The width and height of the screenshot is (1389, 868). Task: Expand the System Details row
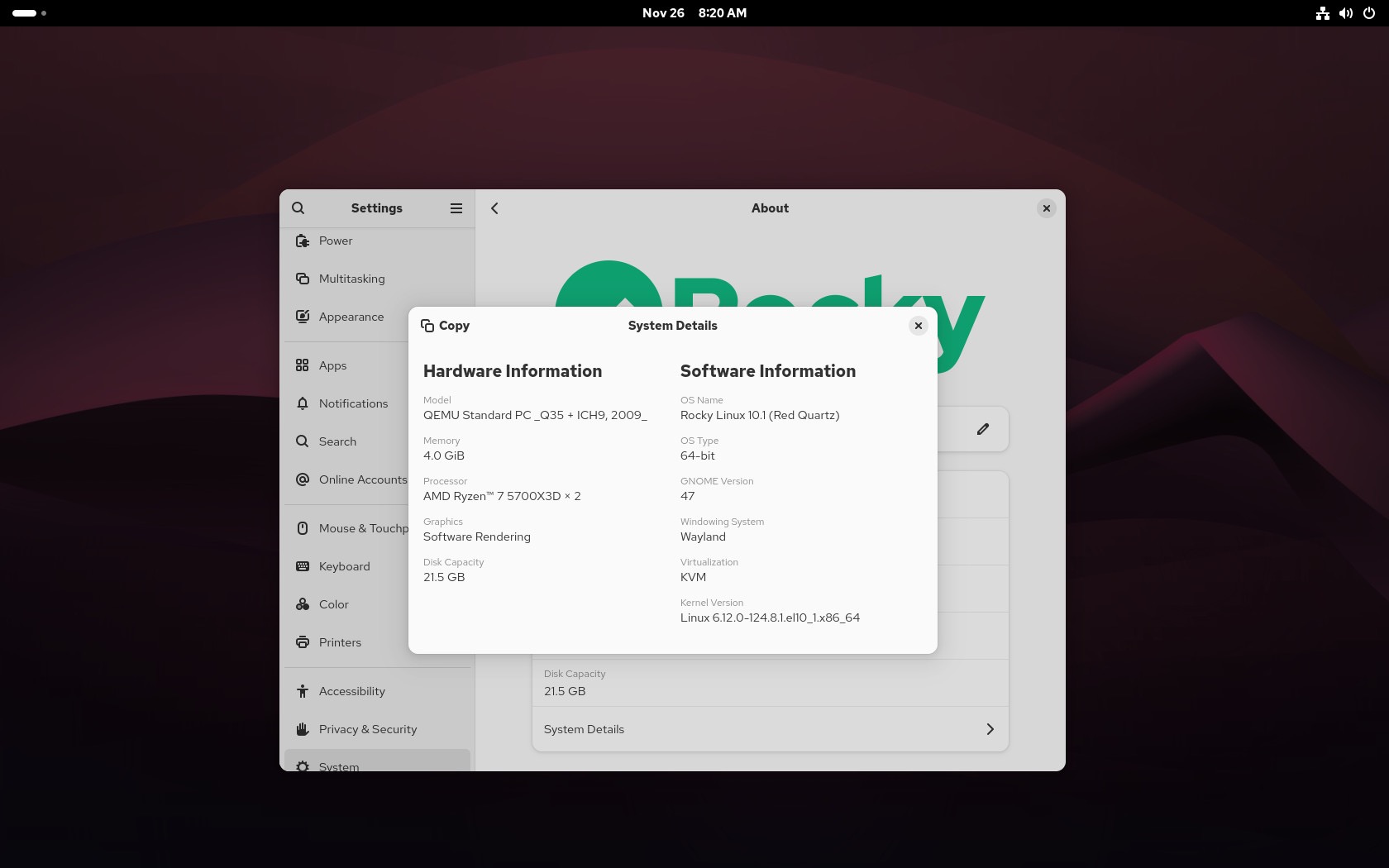(770, 729)
